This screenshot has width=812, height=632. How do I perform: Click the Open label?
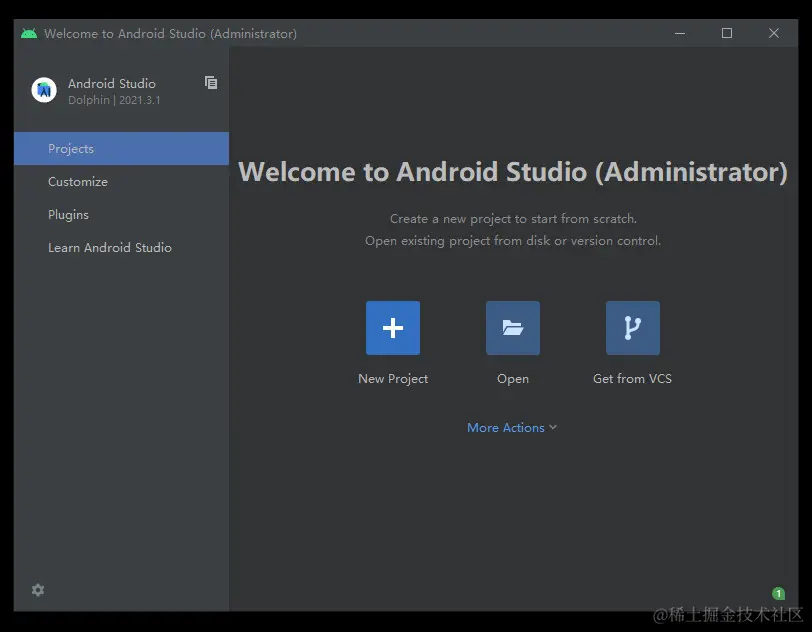tap(513, 379)
